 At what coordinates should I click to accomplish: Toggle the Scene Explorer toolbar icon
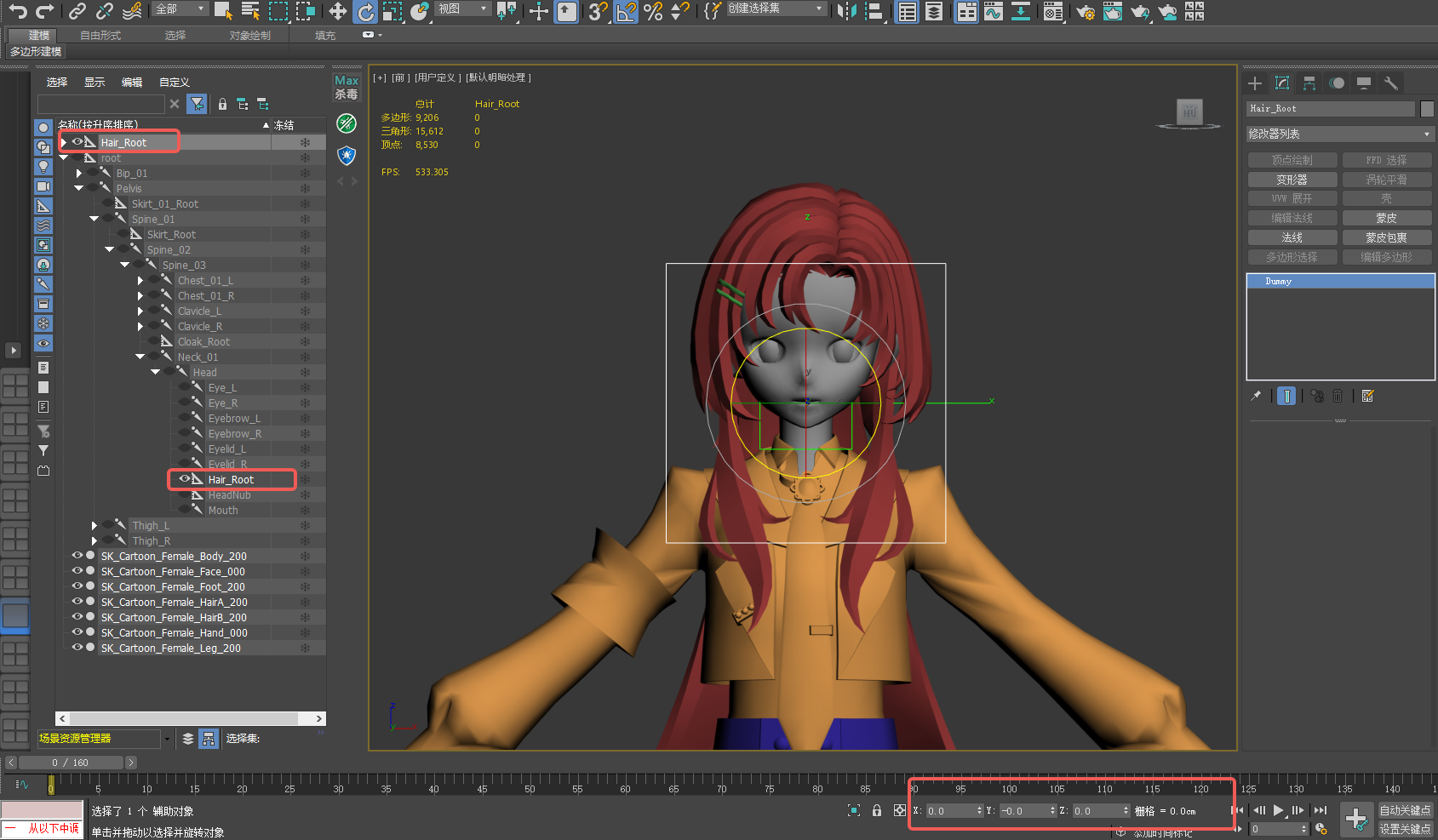[908, 11]
